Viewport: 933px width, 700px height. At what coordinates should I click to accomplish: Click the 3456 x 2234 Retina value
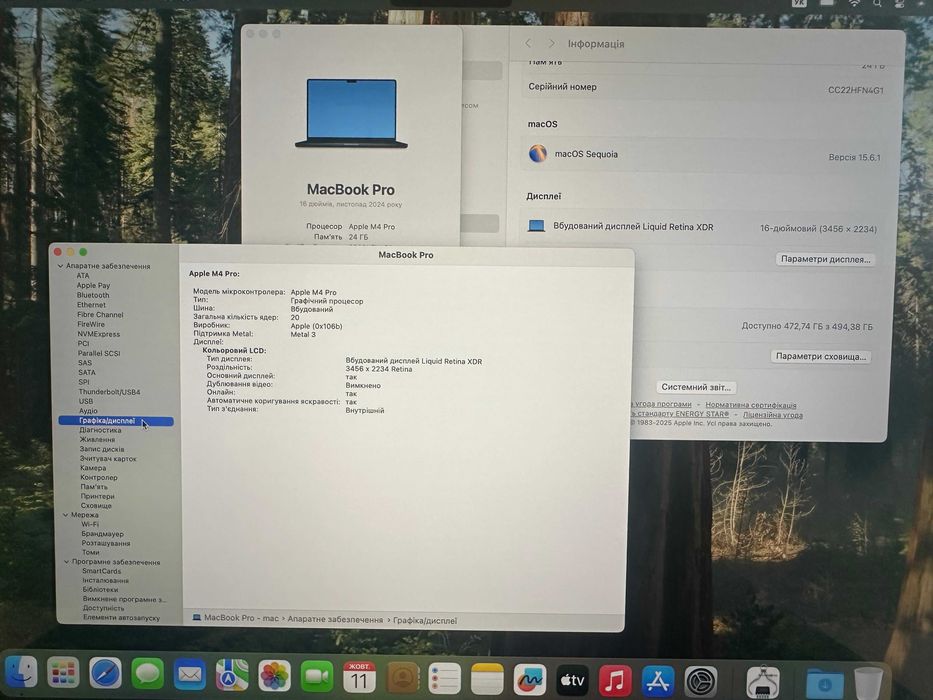click(x=379, y=369)
